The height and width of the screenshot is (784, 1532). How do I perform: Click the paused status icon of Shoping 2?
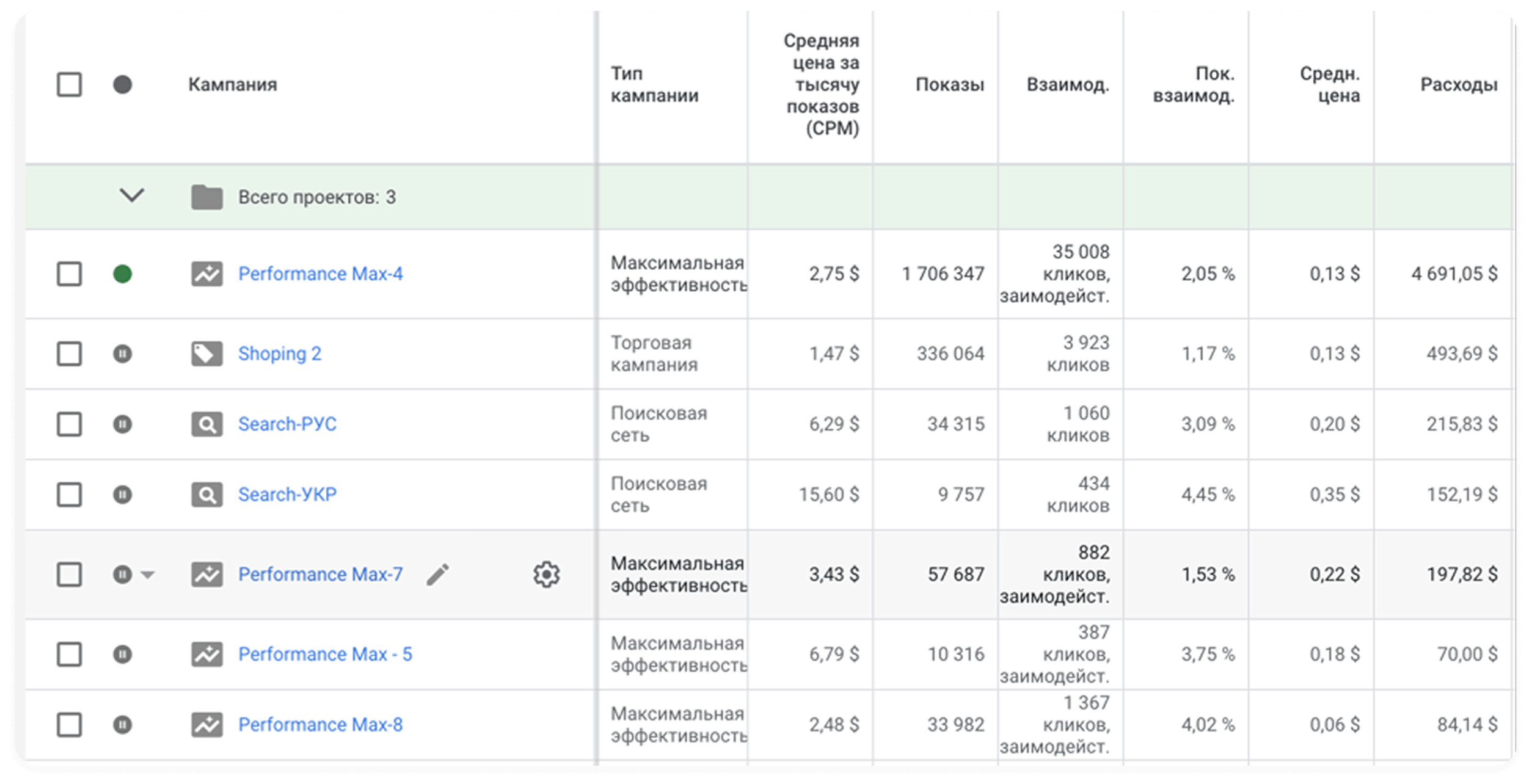[122, 354]
